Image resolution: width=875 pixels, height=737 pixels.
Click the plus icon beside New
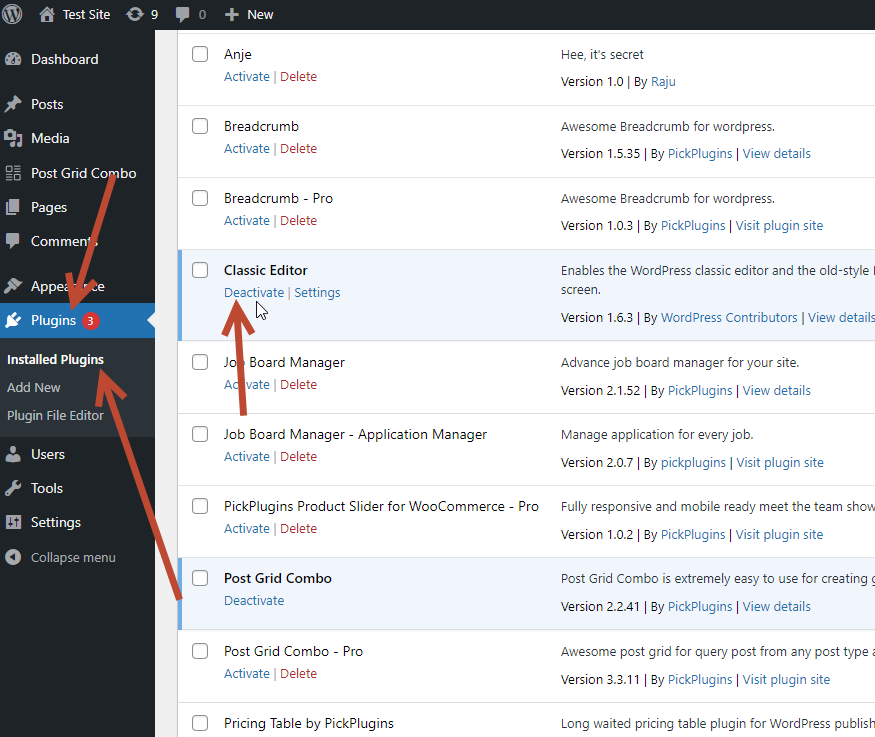(x=232, y=15)
